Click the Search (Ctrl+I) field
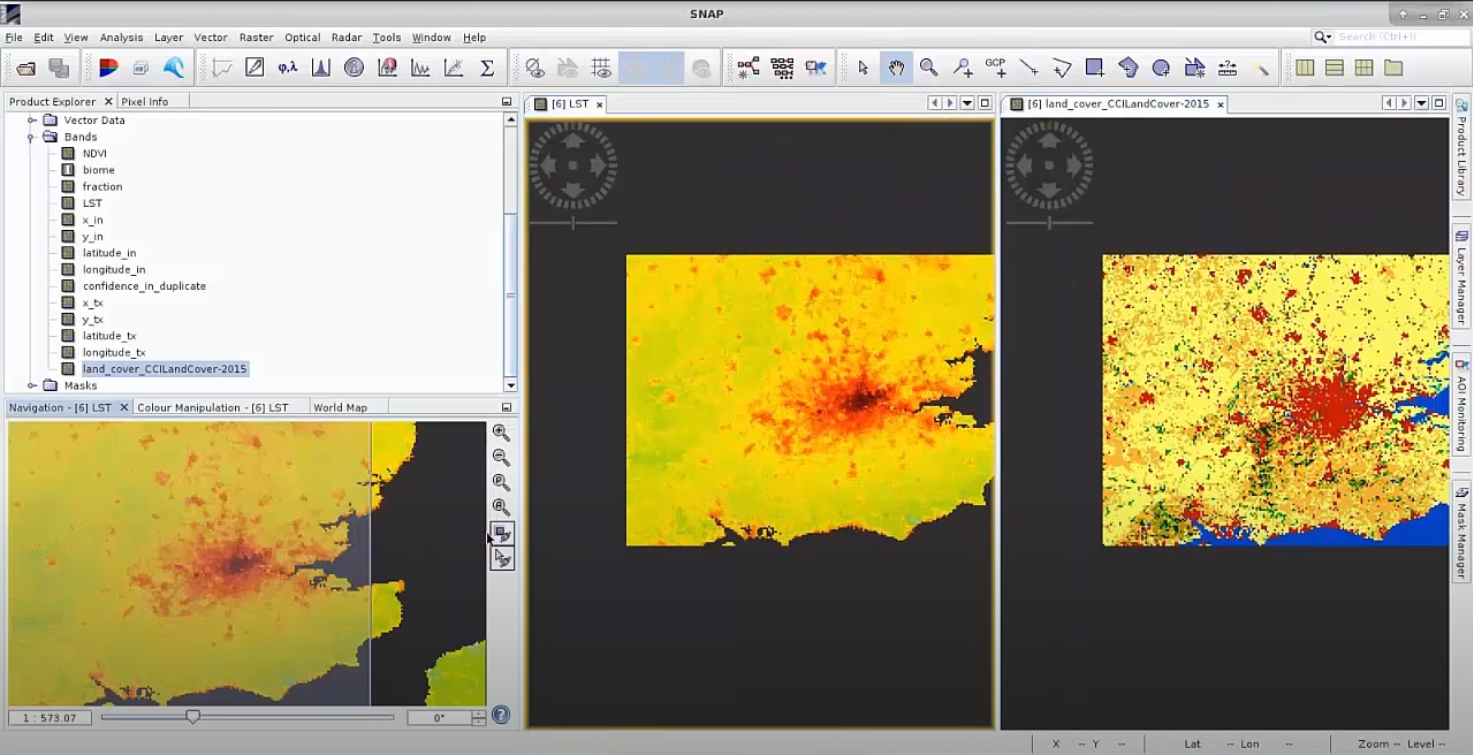 1401,37
